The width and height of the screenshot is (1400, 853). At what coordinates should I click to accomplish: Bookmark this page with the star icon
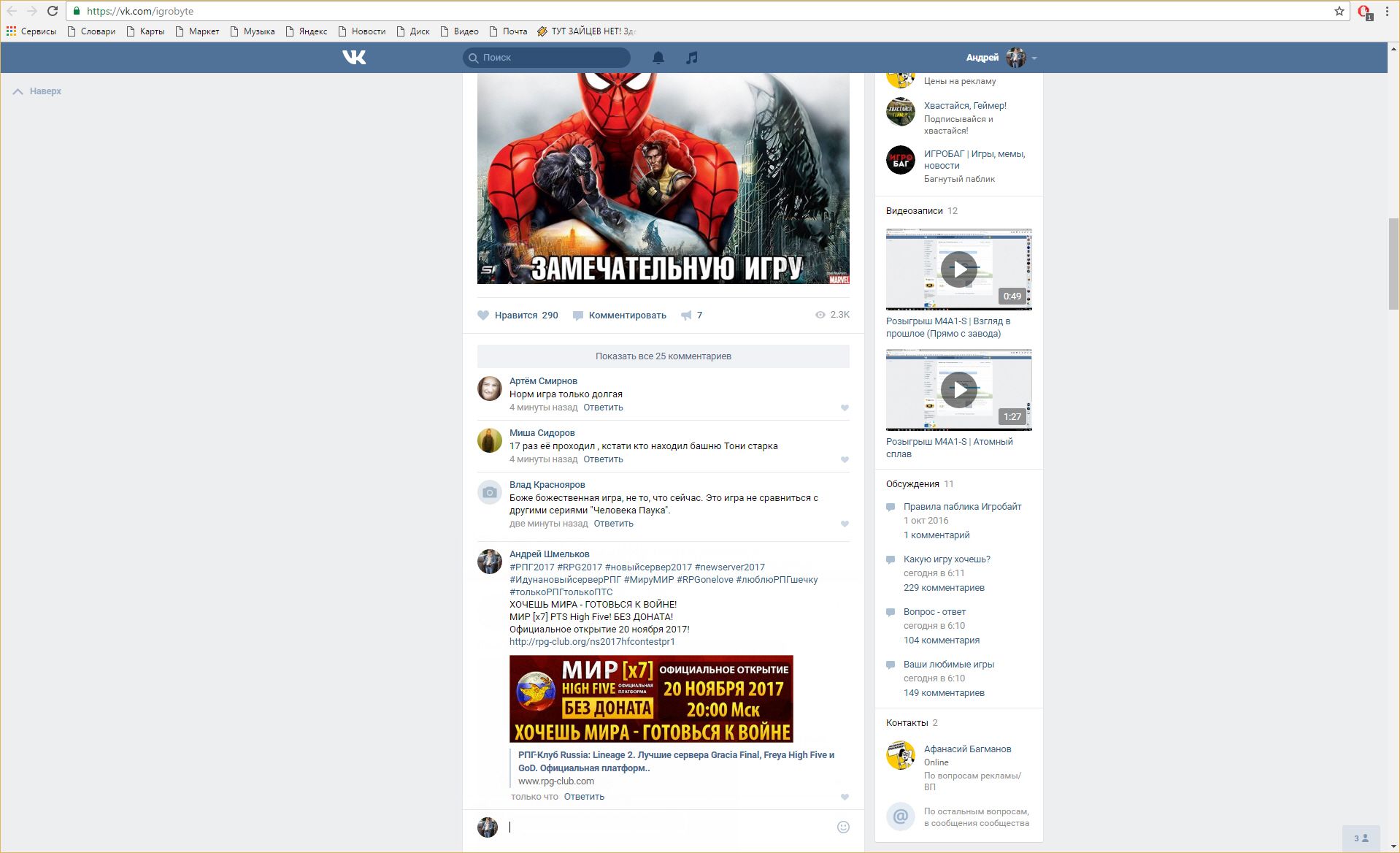pyautogui.click(x=1339, y=11)
